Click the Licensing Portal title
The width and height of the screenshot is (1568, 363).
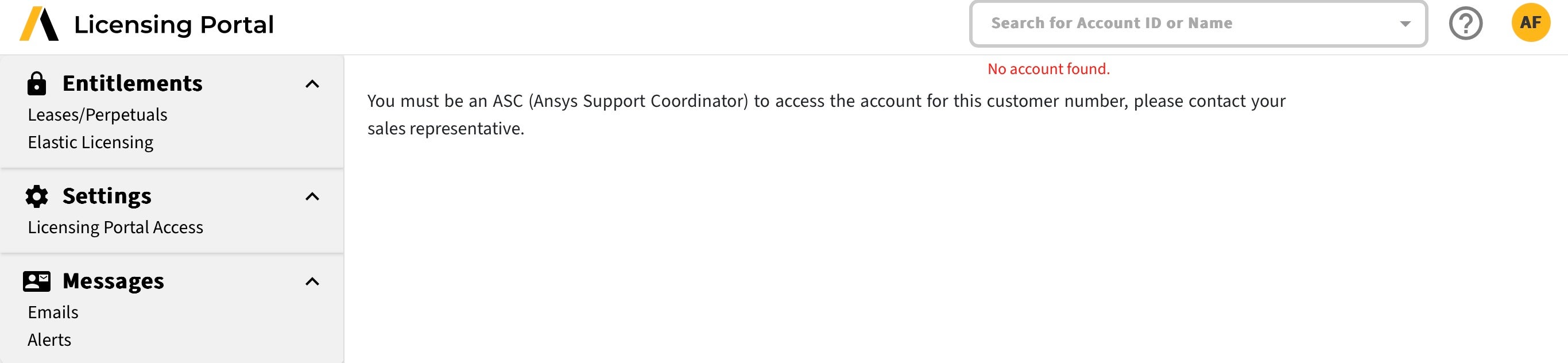[173, 25]
